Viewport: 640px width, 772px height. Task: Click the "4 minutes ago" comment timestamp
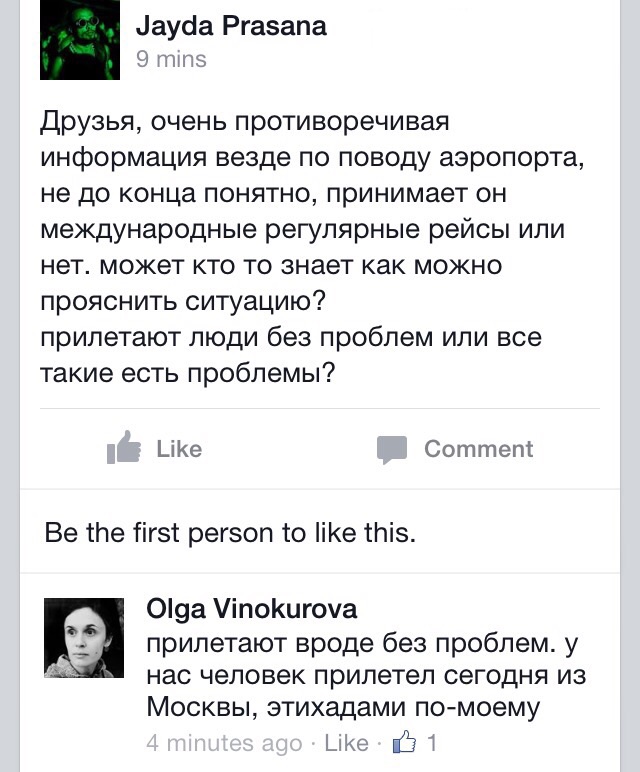224,744
